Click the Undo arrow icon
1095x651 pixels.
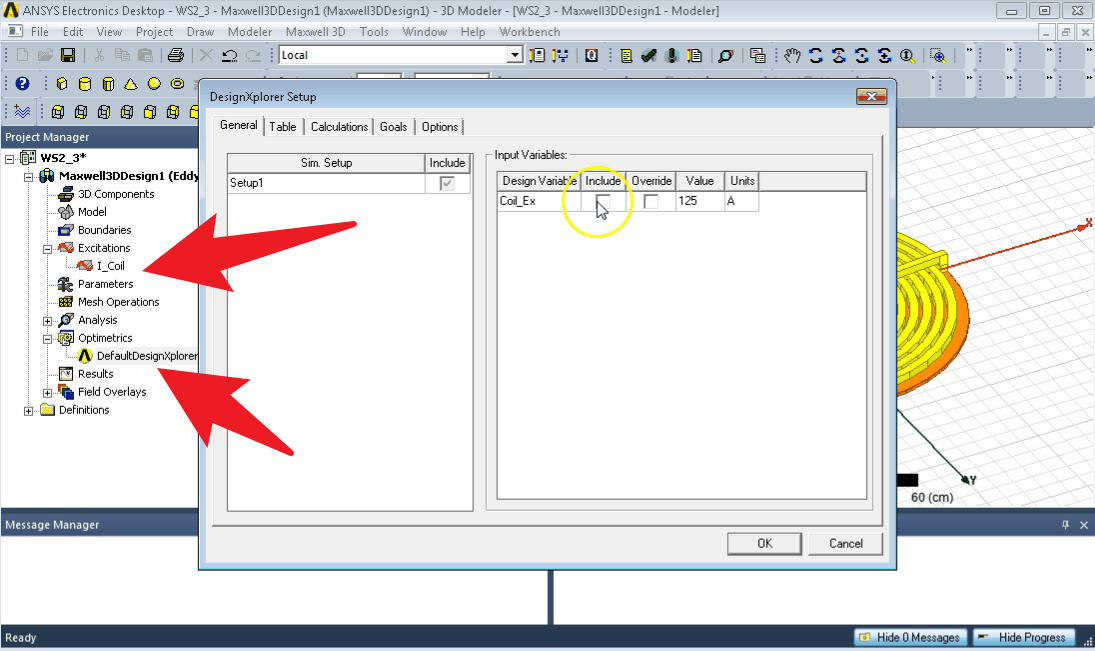tap(229, 55)
